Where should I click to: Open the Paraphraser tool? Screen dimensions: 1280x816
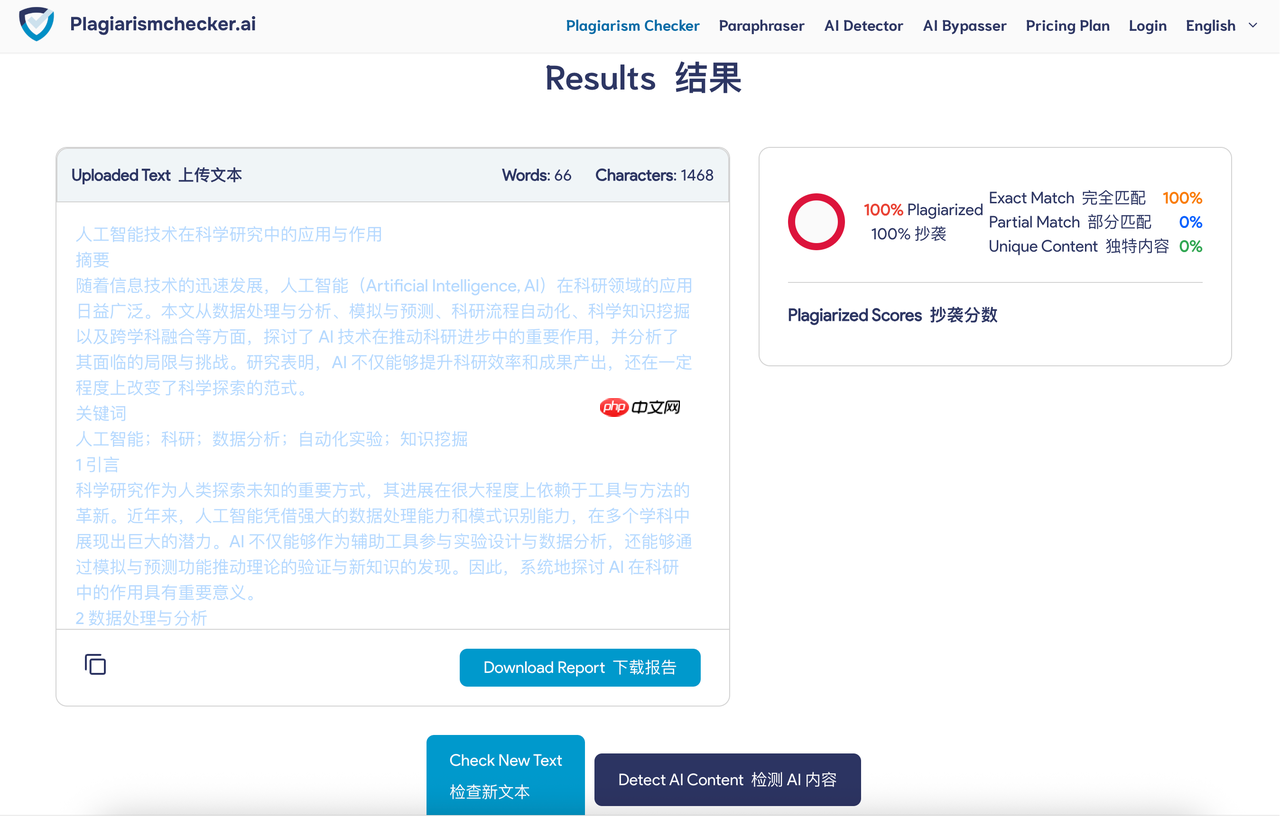[761, 25]
